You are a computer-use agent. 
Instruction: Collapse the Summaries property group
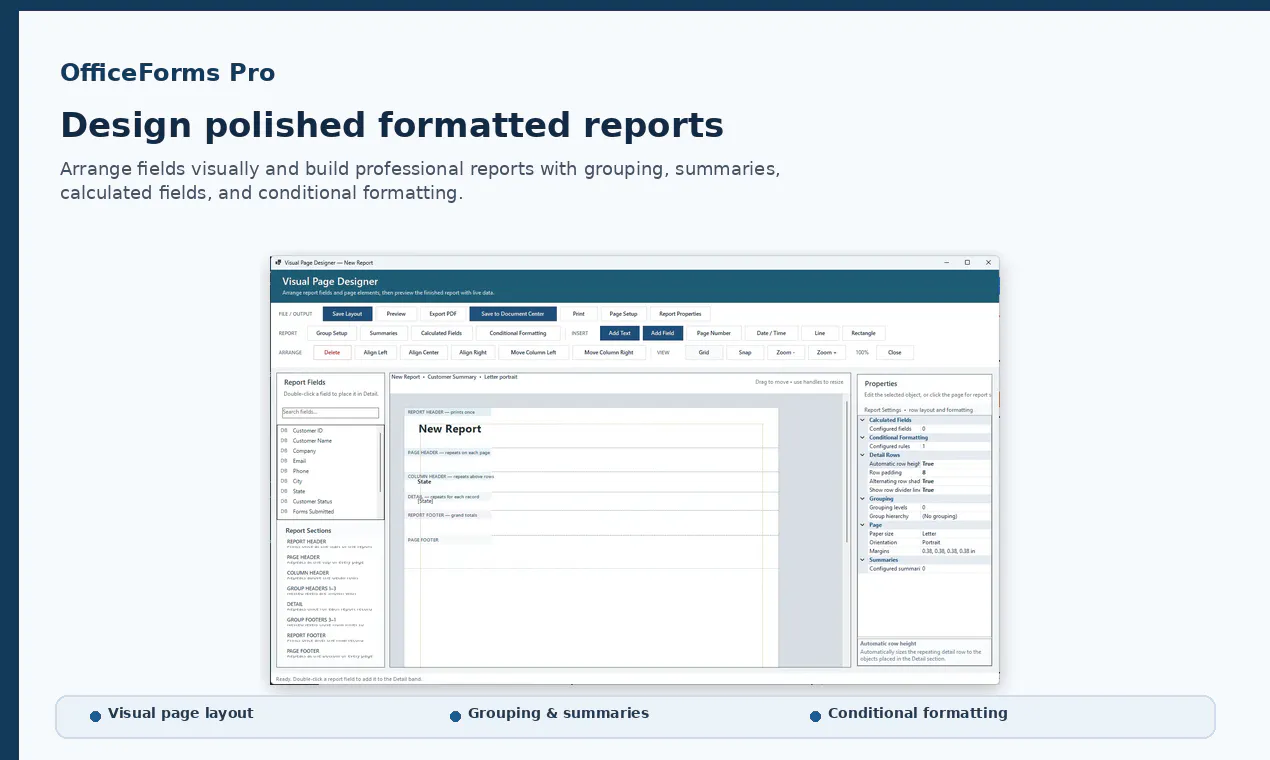click(x=863, y=560)
